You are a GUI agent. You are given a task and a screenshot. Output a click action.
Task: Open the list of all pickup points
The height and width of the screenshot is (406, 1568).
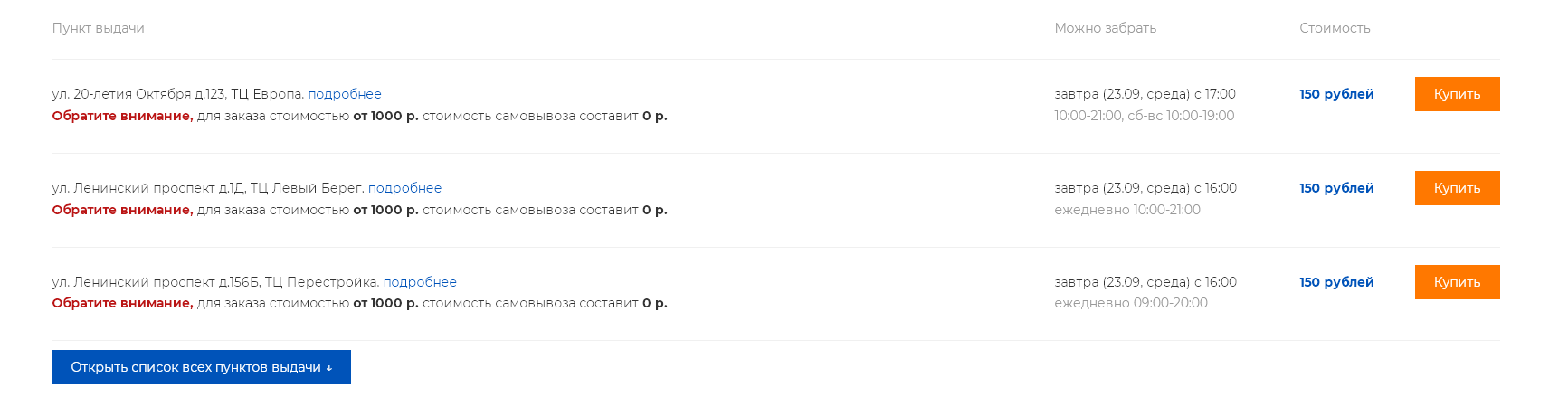(201, 367)
